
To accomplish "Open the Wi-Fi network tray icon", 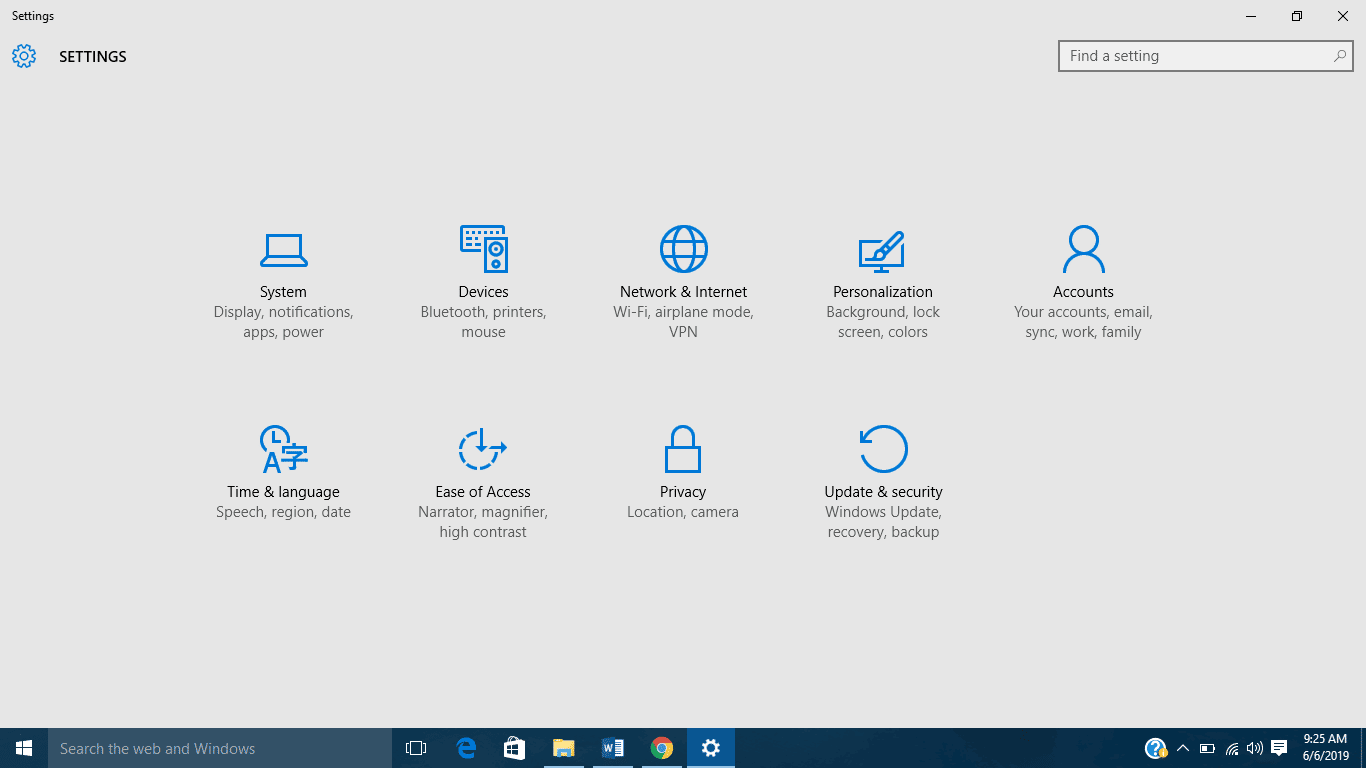I will (1232, 748).
